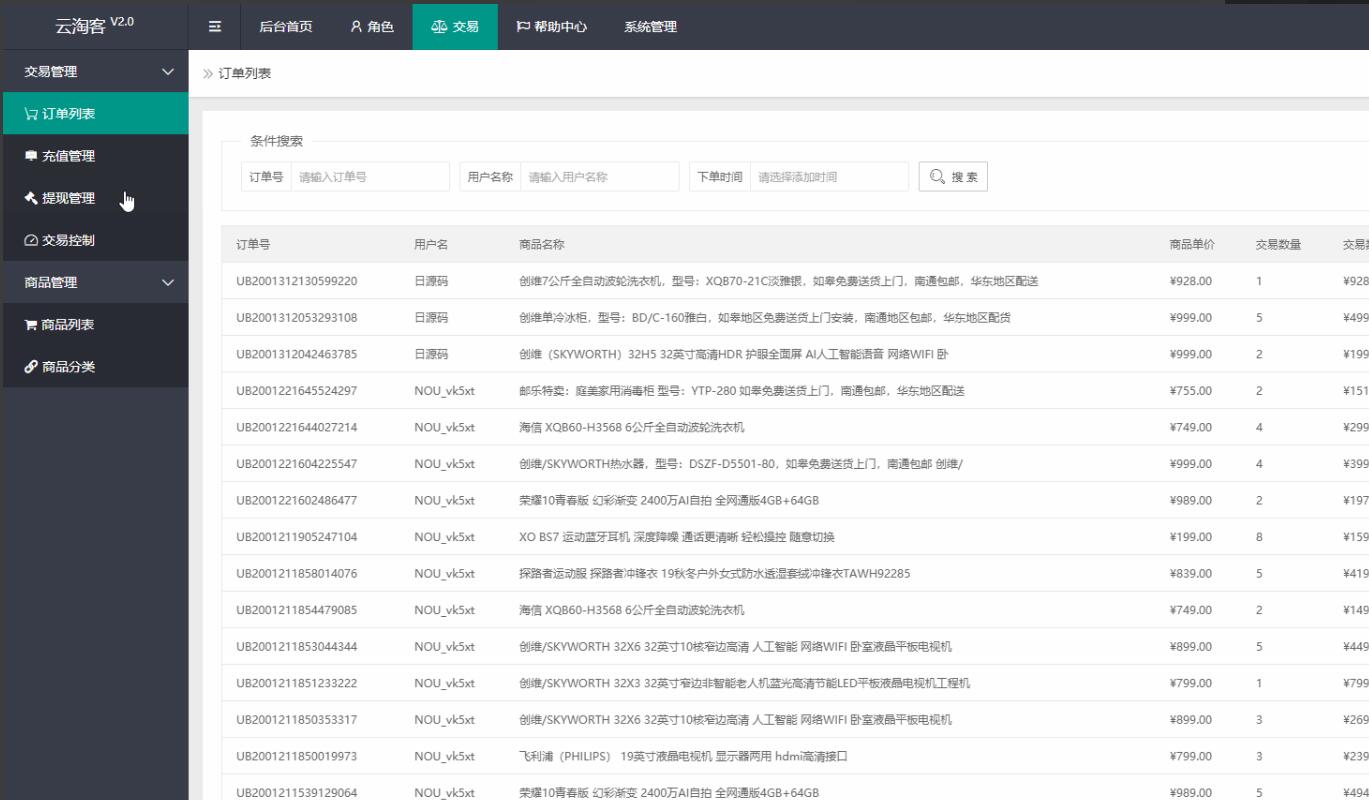Viewport: 1369px width, 800px height.
Task: Open the 下单时间 date picker field
Action: [x=828, y=177]
